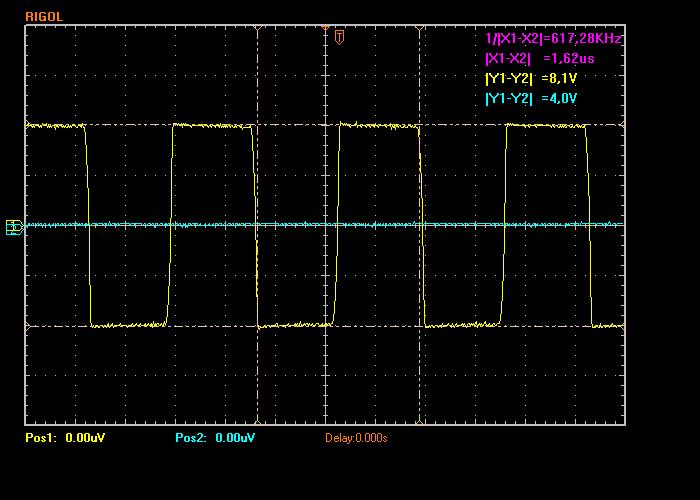Click the orange trigger position arrow at top
The width and height of the screenshot is (700, 500).
point(325,28)
